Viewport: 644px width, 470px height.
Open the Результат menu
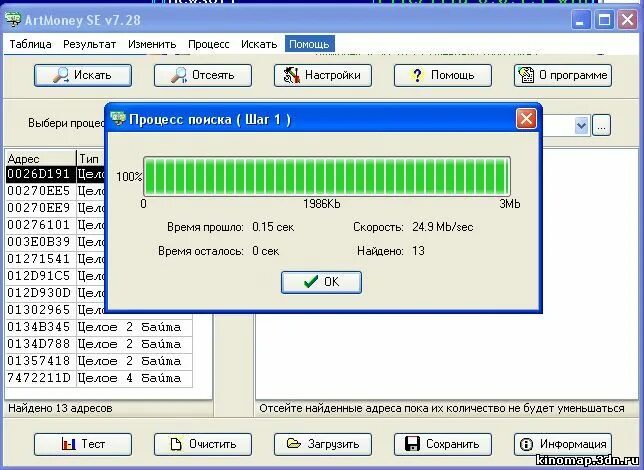click(x=90, y=44)
